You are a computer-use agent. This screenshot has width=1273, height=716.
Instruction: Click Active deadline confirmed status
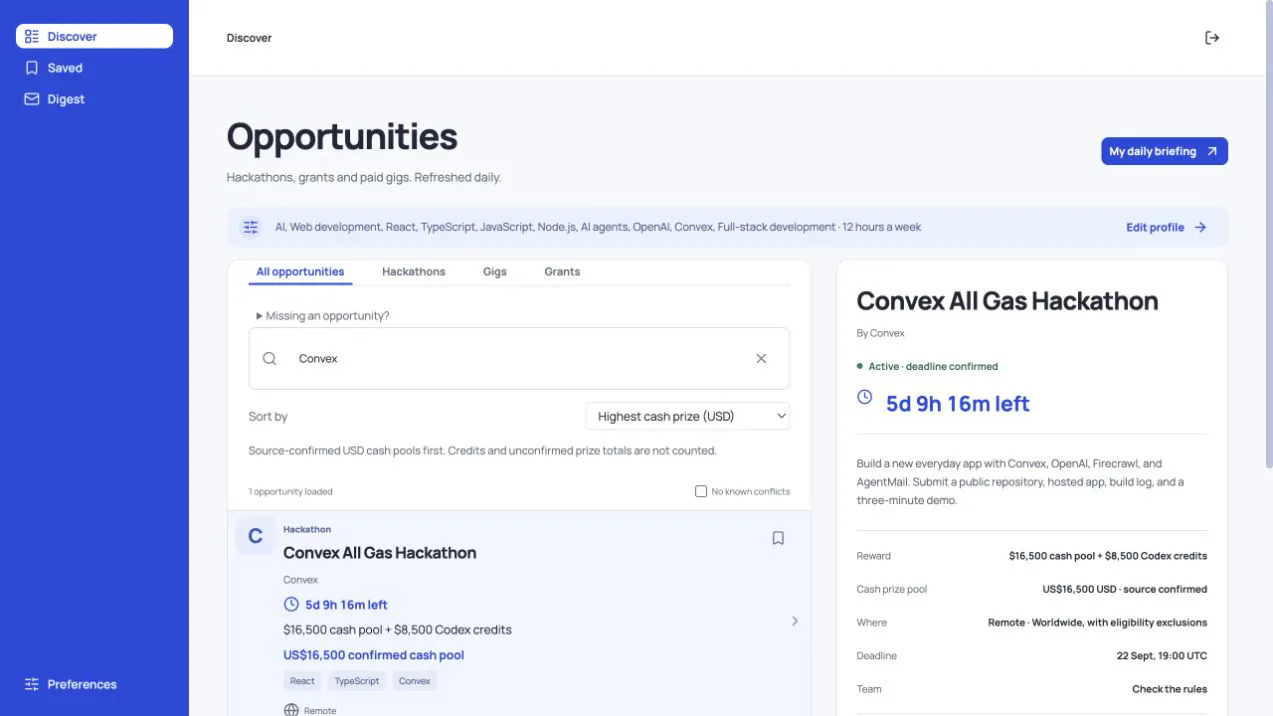[927, 367]
